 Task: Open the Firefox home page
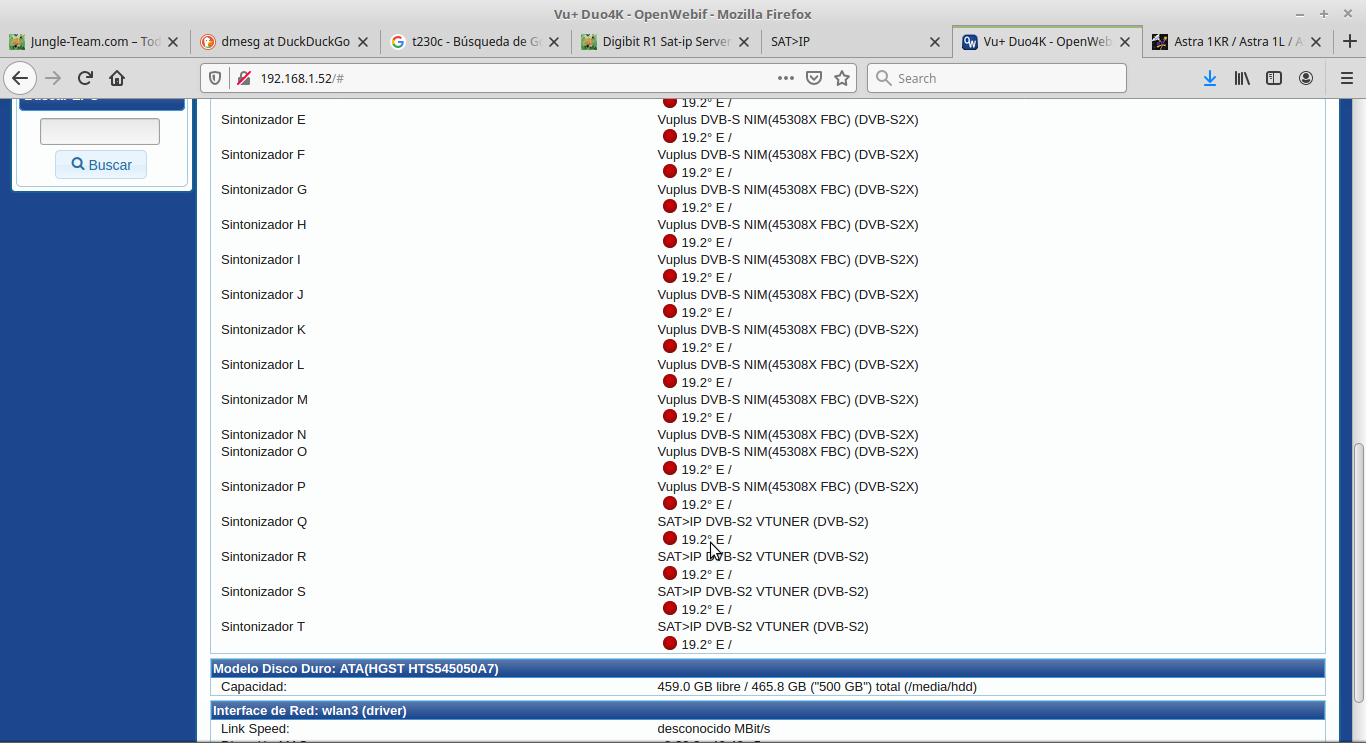pyautogui.click(x=117, y=78)
